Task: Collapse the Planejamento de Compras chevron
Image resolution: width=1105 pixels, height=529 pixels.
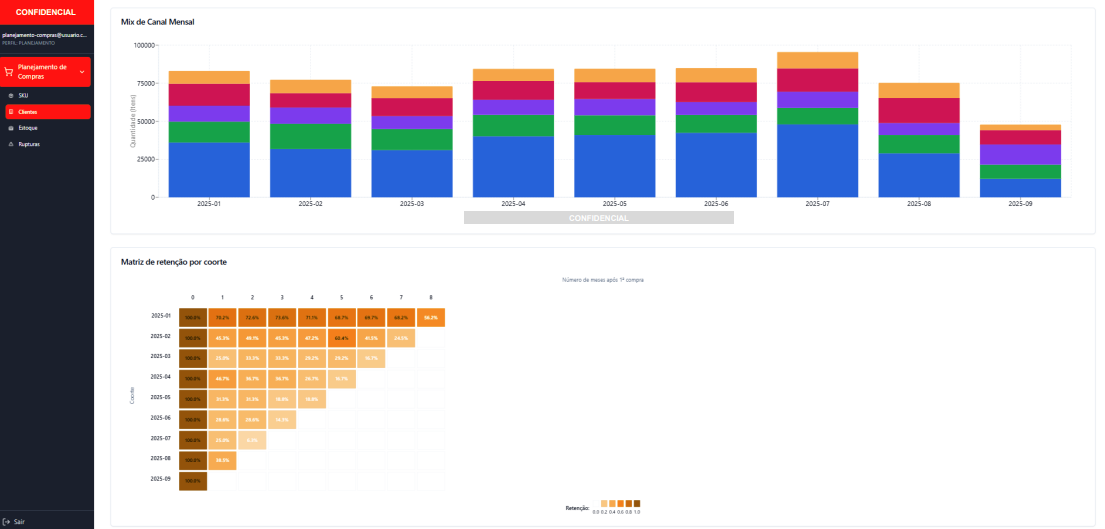Action: (81, 72)
